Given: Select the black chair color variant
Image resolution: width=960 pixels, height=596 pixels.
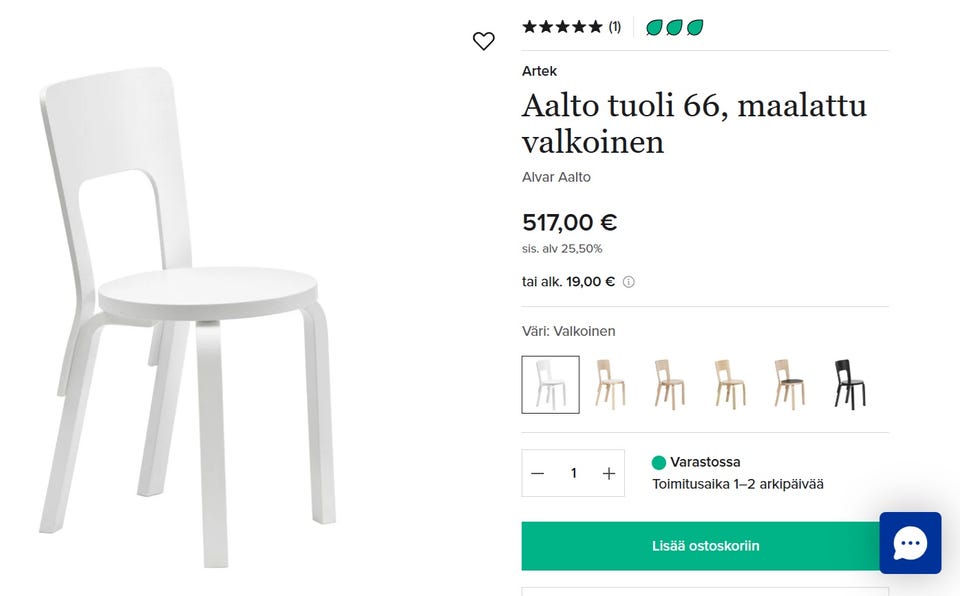Looking at the screenshot, I should [x=849, y=384].
